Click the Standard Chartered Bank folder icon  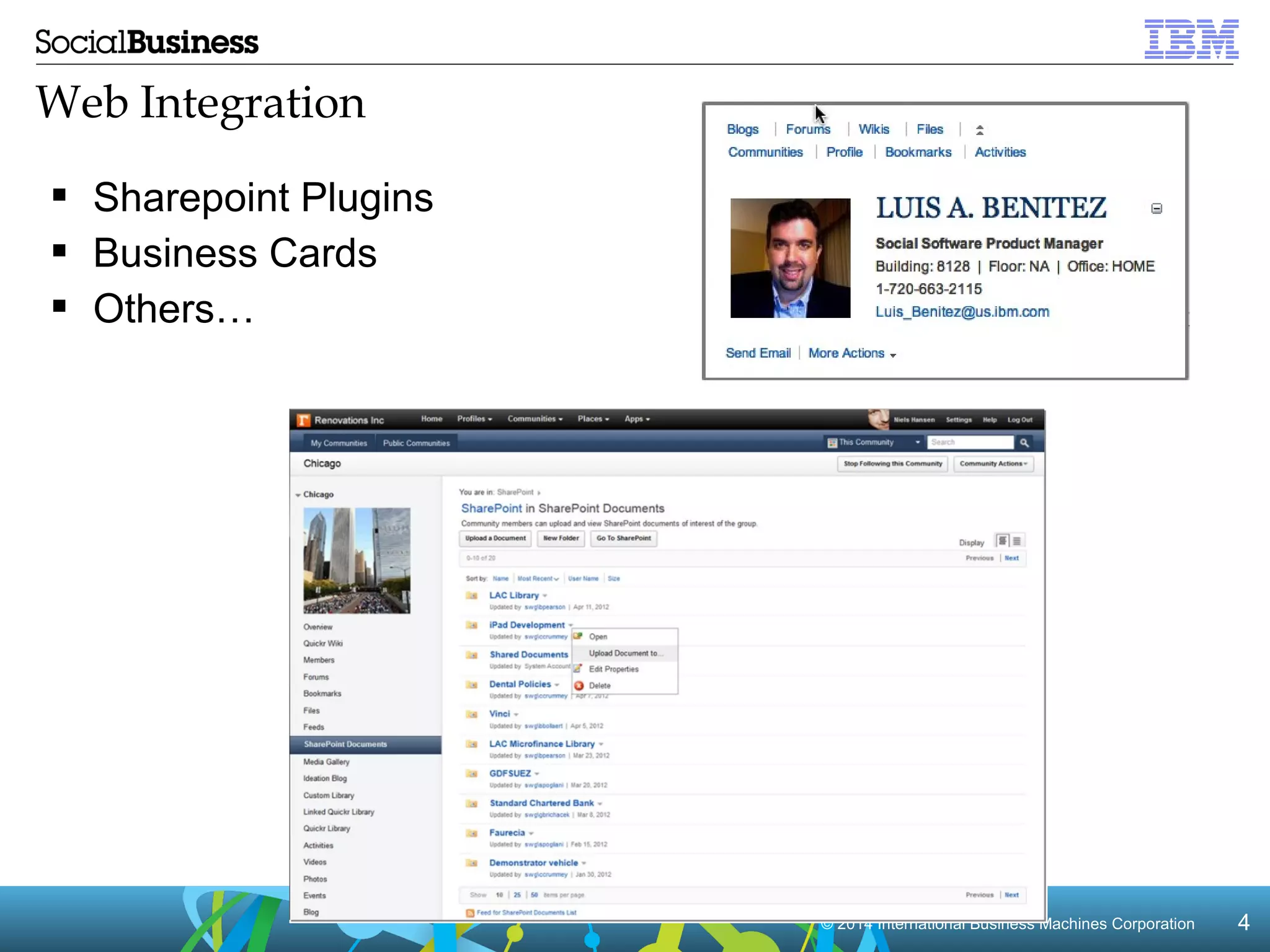point(472,804)
